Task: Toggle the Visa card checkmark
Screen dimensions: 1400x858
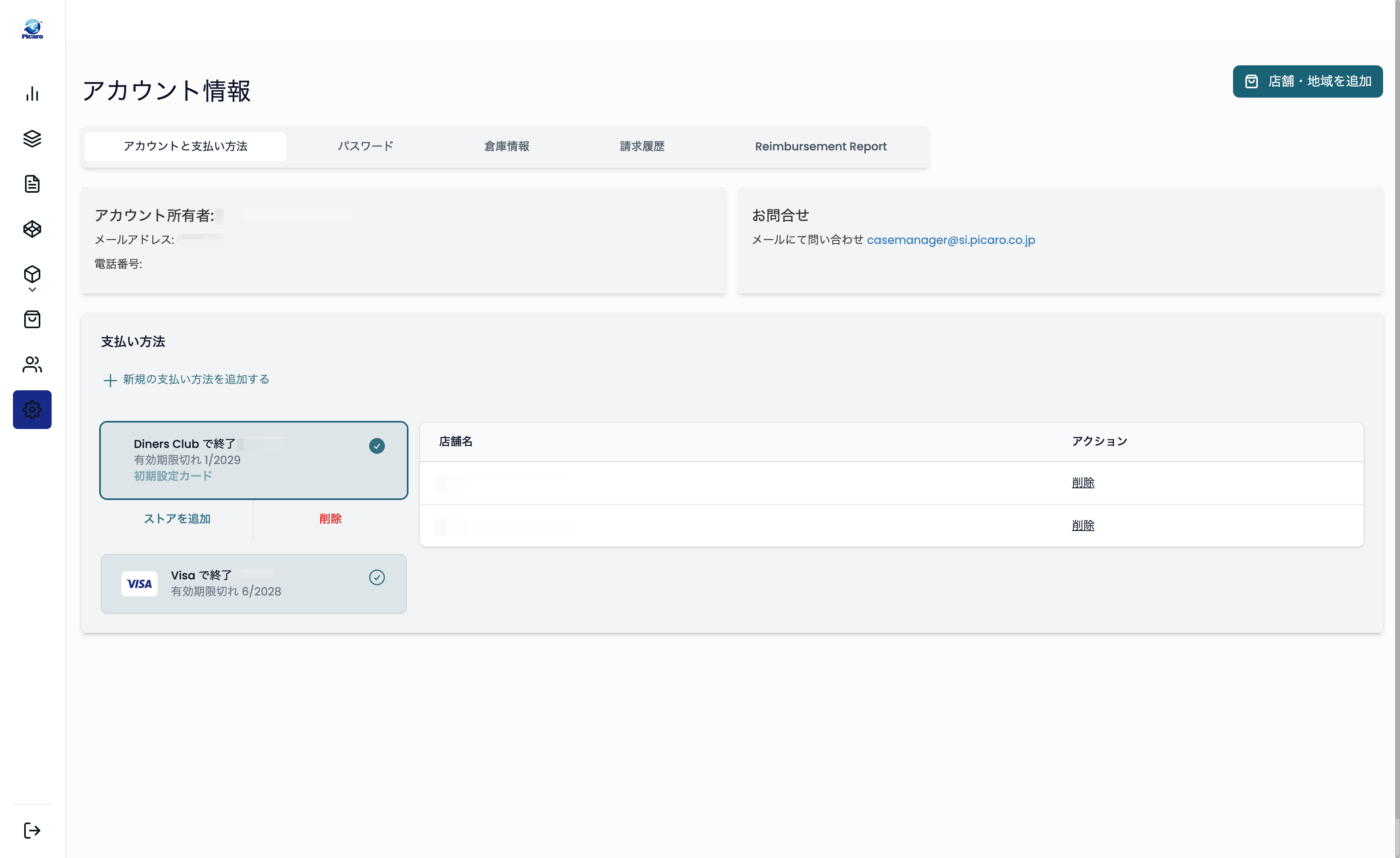Action: click(x=377, y=577)
